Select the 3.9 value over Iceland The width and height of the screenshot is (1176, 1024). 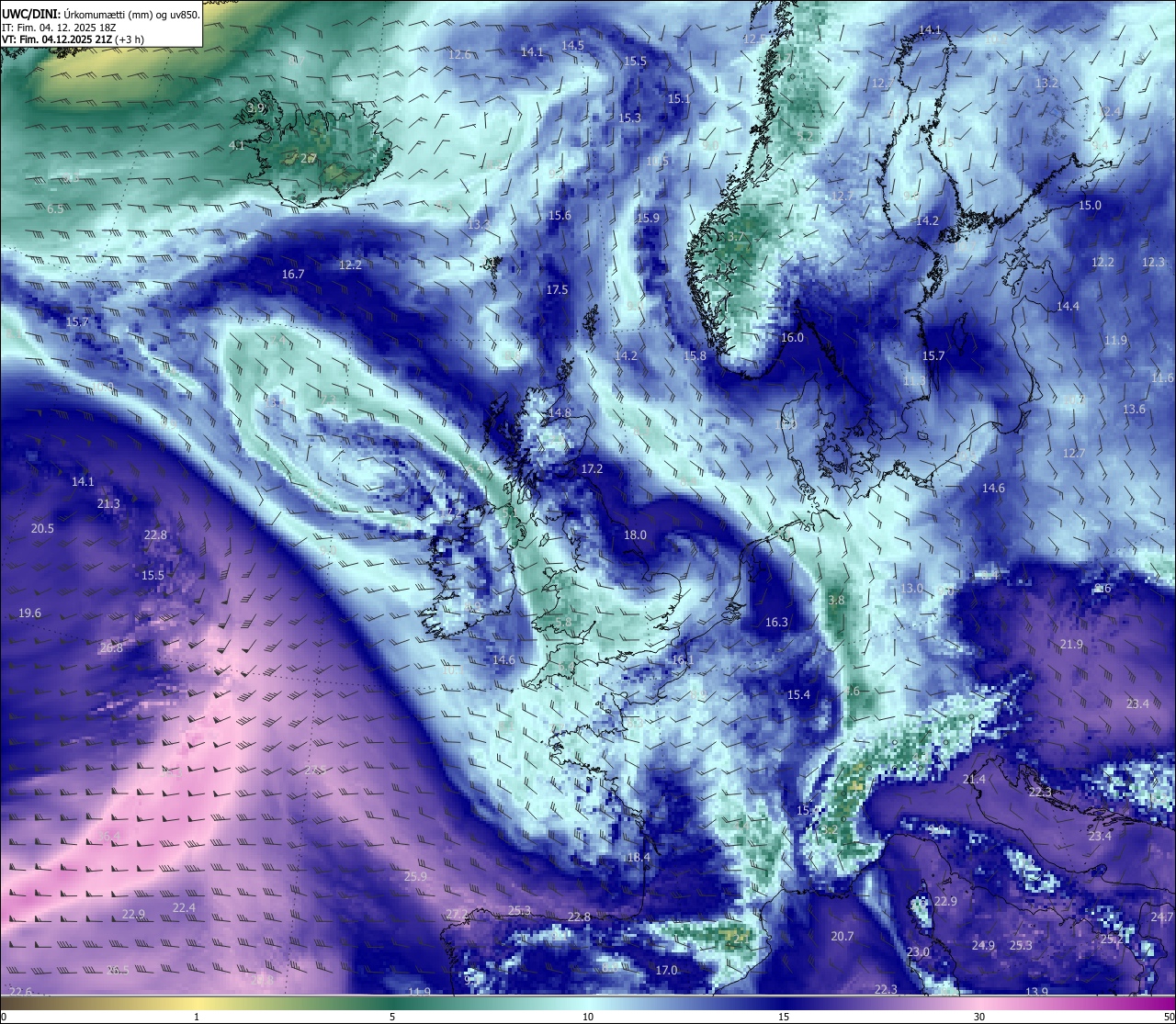[x=256, y=108]
